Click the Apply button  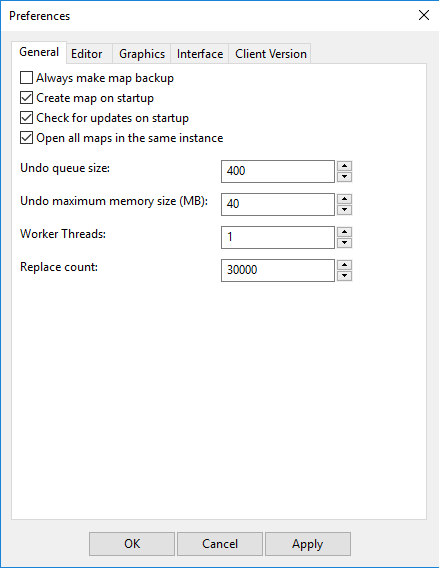click(308, 544)
